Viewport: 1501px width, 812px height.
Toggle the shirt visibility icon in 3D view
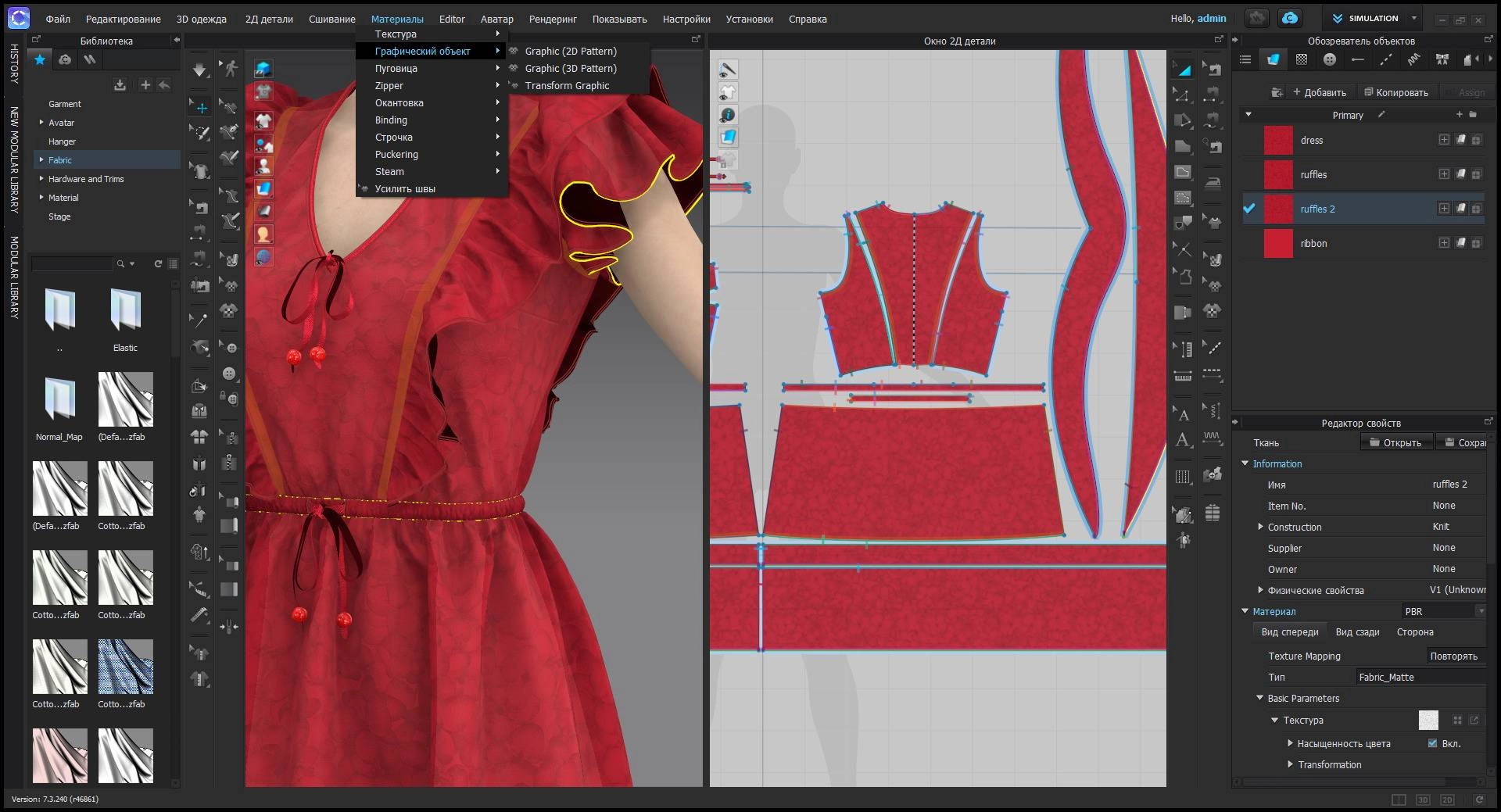pos(263,120)
